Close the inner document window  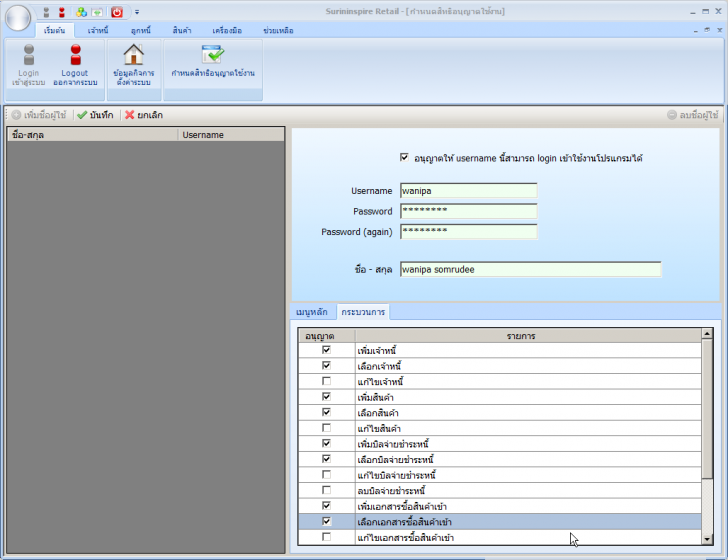pyautogui.click(x=719, y=30)
